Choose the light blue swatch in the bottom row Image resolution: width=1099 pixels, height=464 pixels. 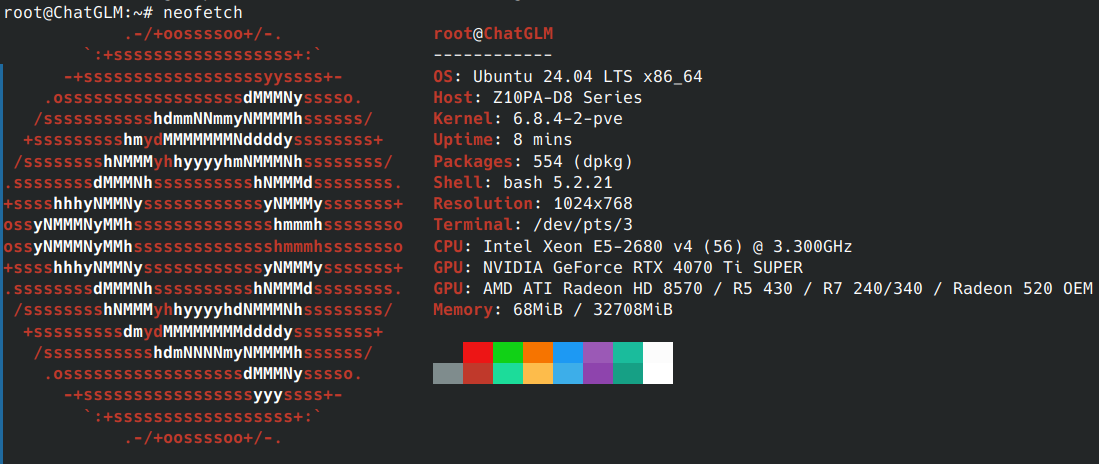click(568, 373)
